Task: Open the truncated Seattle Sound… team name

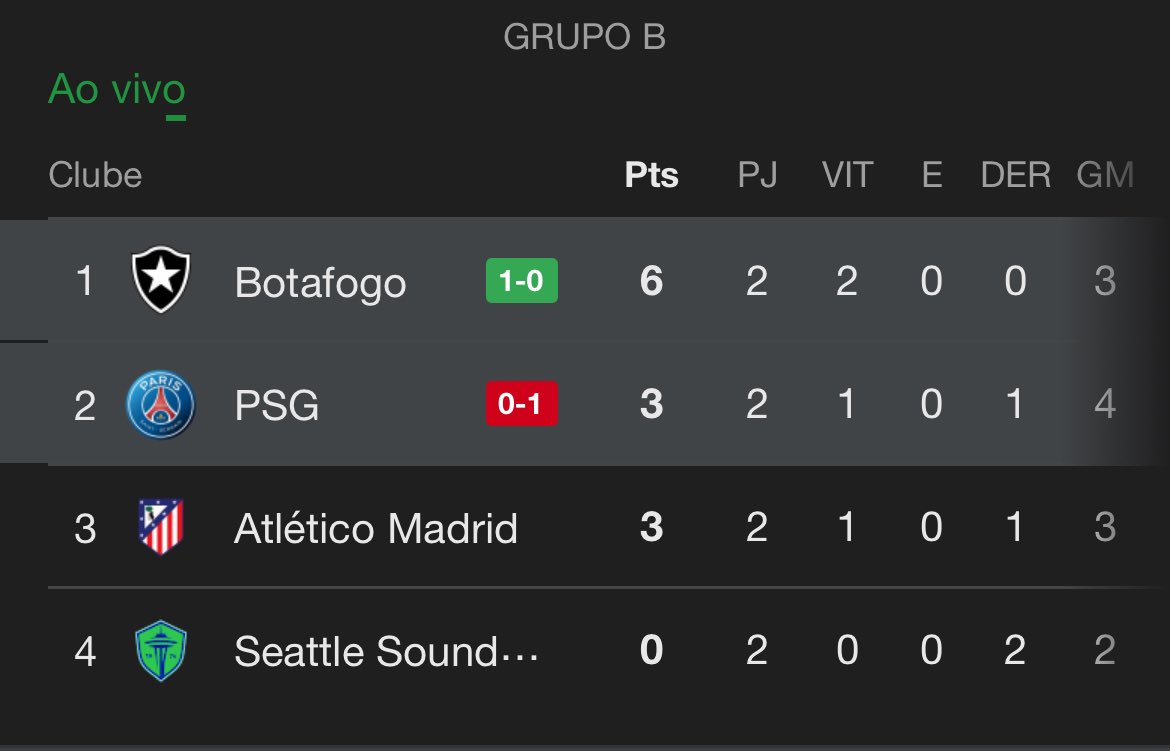Action: point(387,651)
